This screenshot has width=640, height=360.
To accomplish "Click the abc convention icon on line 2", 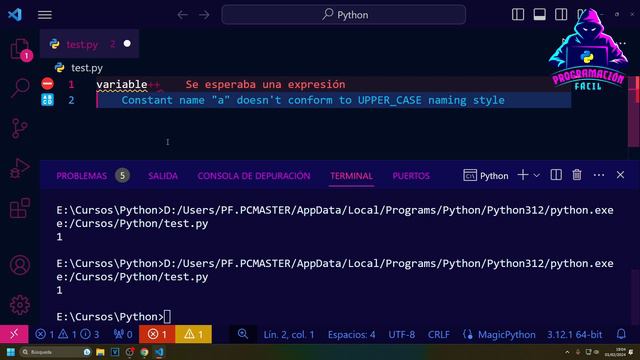I will point(47,100).
